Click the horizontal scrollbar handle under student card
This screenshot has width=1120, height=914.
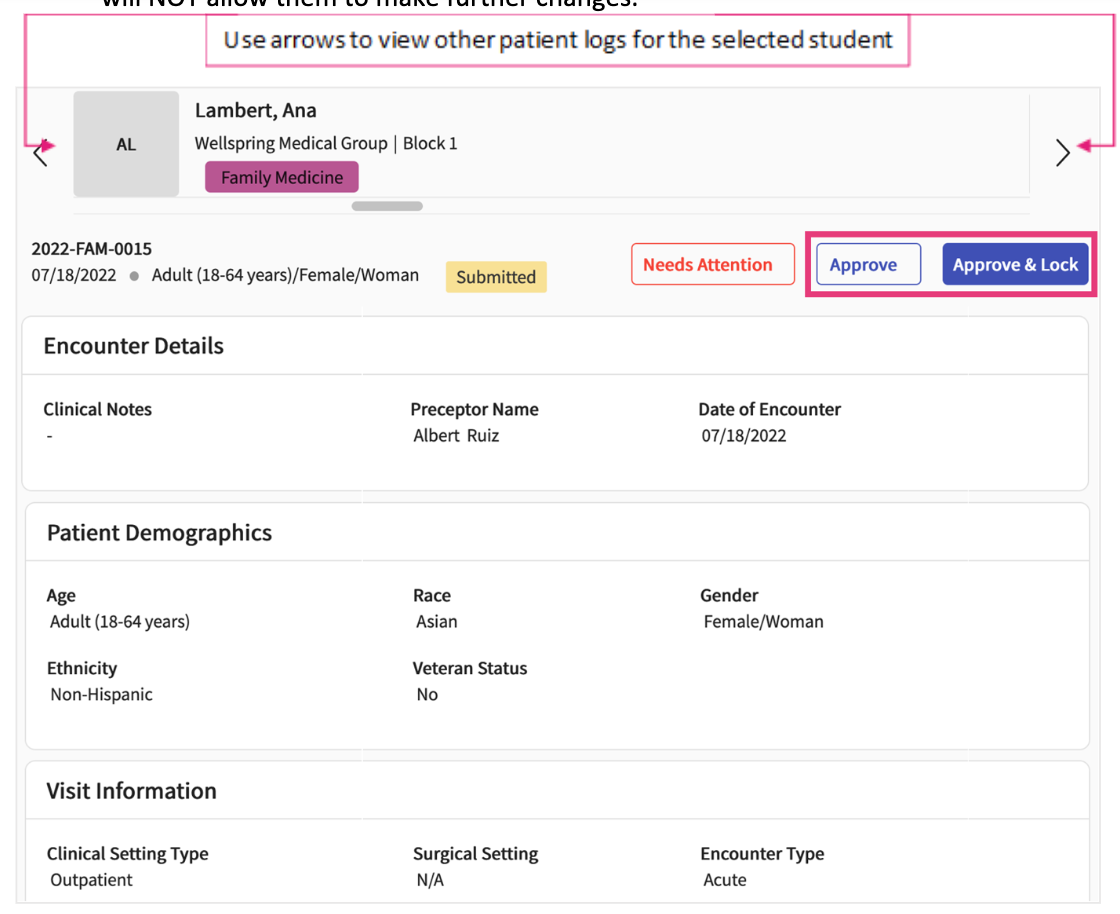(387, 207)
